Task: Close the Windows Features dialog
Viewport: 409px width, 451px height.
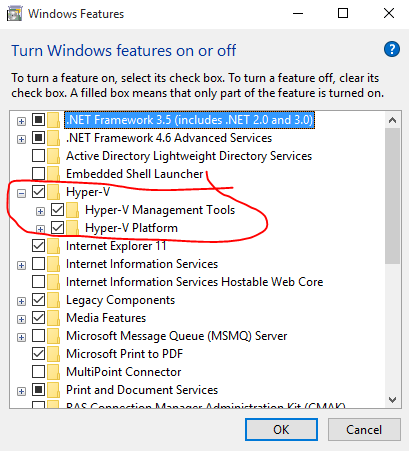Action: 389,13
